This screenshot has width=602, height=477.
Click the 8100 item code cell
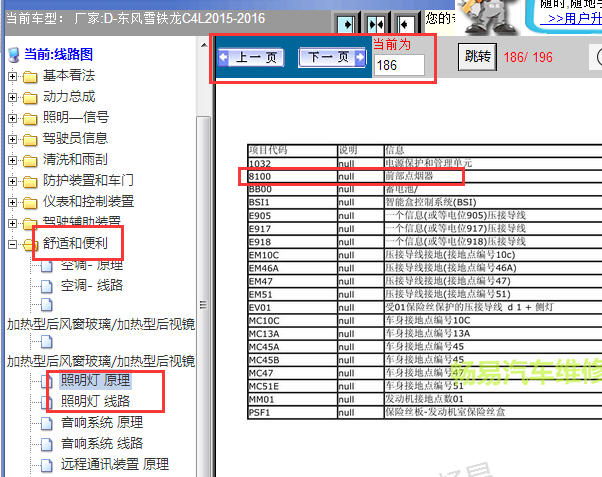[293, 176]
